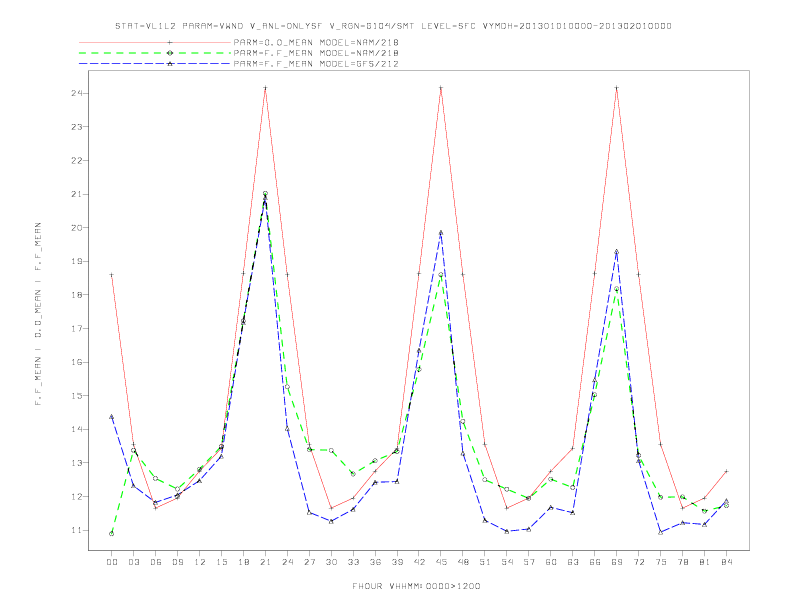This screenshot has height=612, width=792.
Task: Click blue triangle peak at hour 45
Action: click(441, 233)
